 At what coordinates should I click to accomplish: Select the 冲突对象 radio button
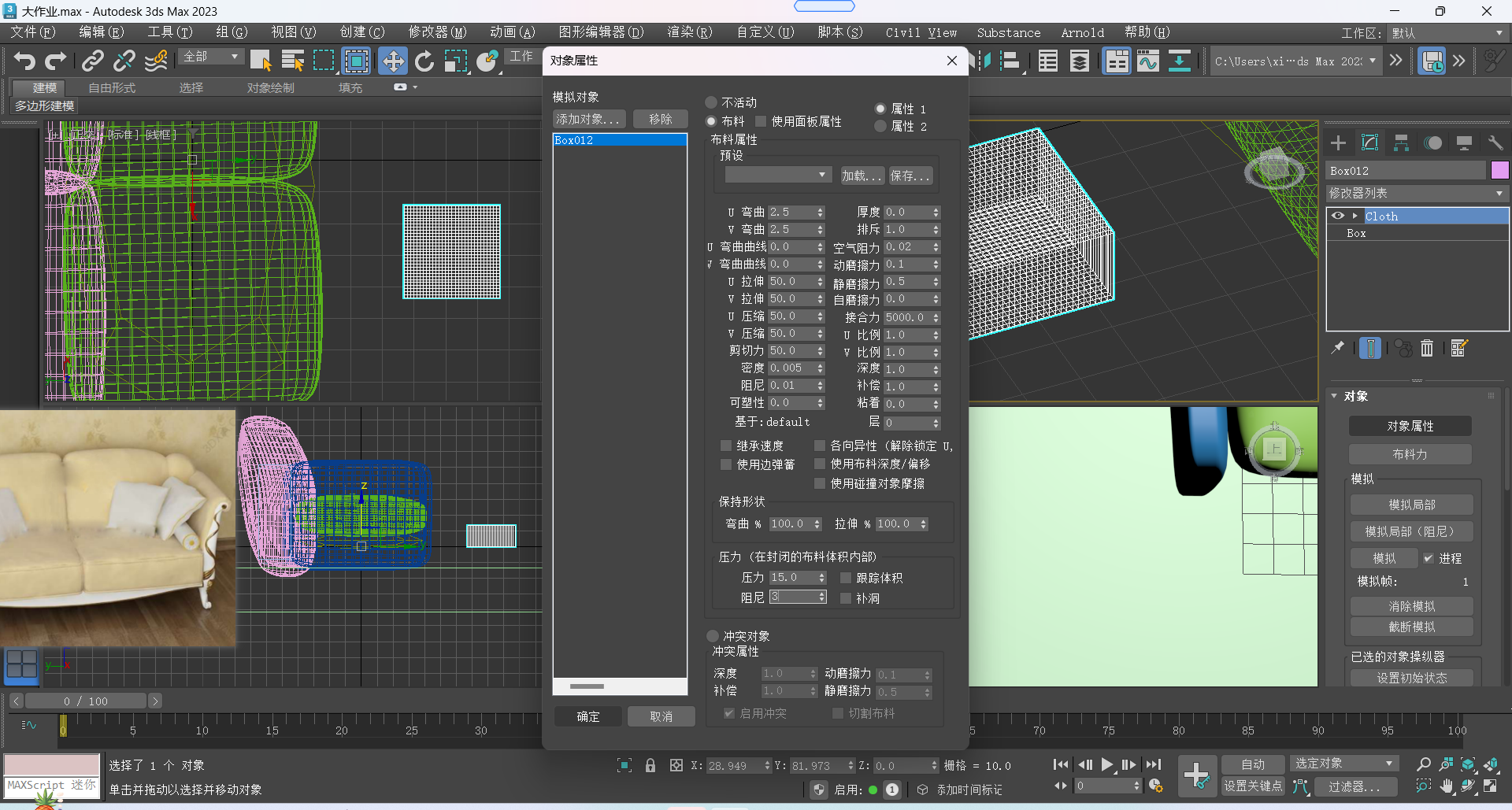[x=713, y=636]
